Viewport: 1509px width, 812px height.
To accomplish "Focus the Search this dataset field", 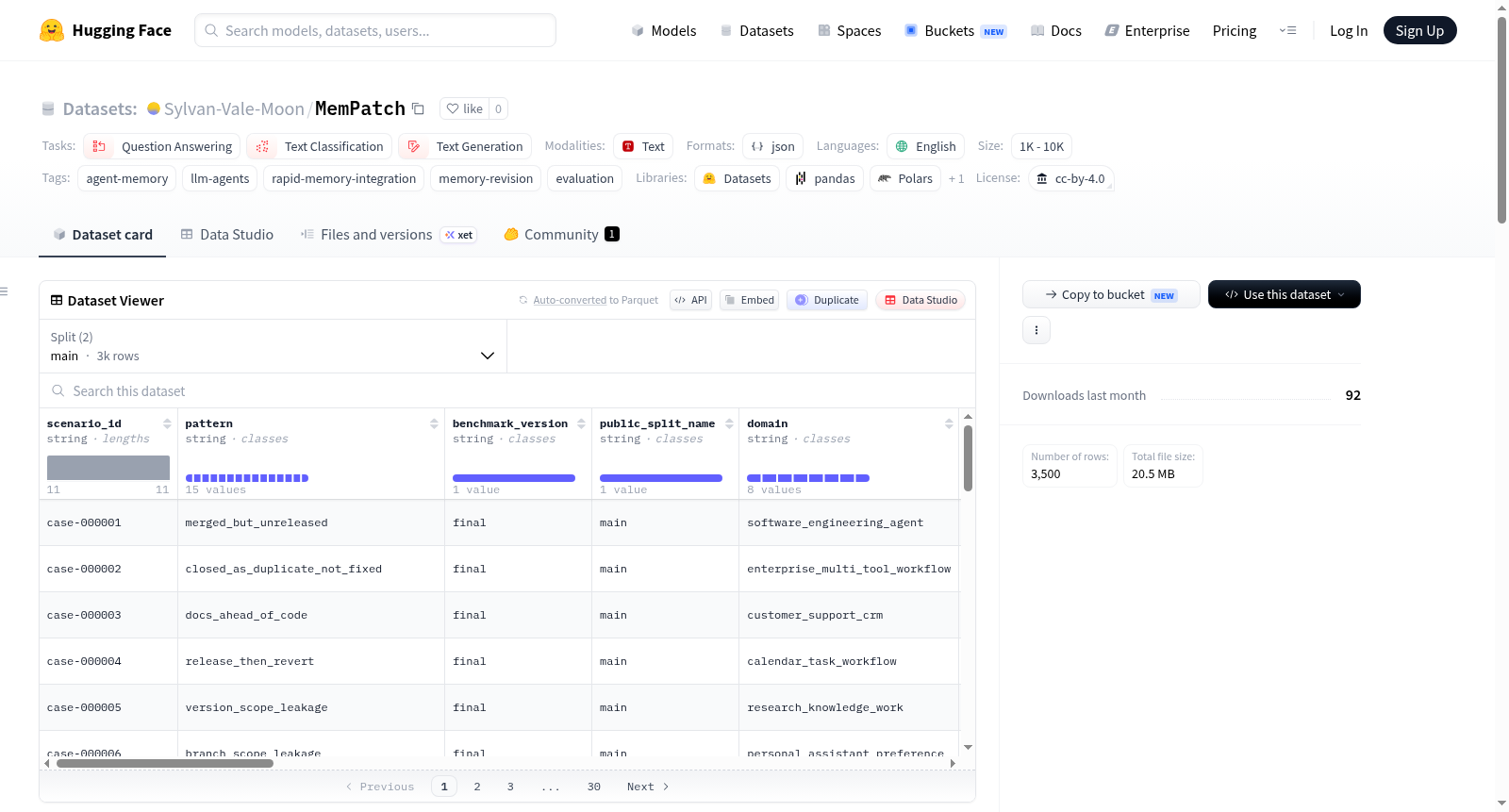I will [x=507, y=390].
